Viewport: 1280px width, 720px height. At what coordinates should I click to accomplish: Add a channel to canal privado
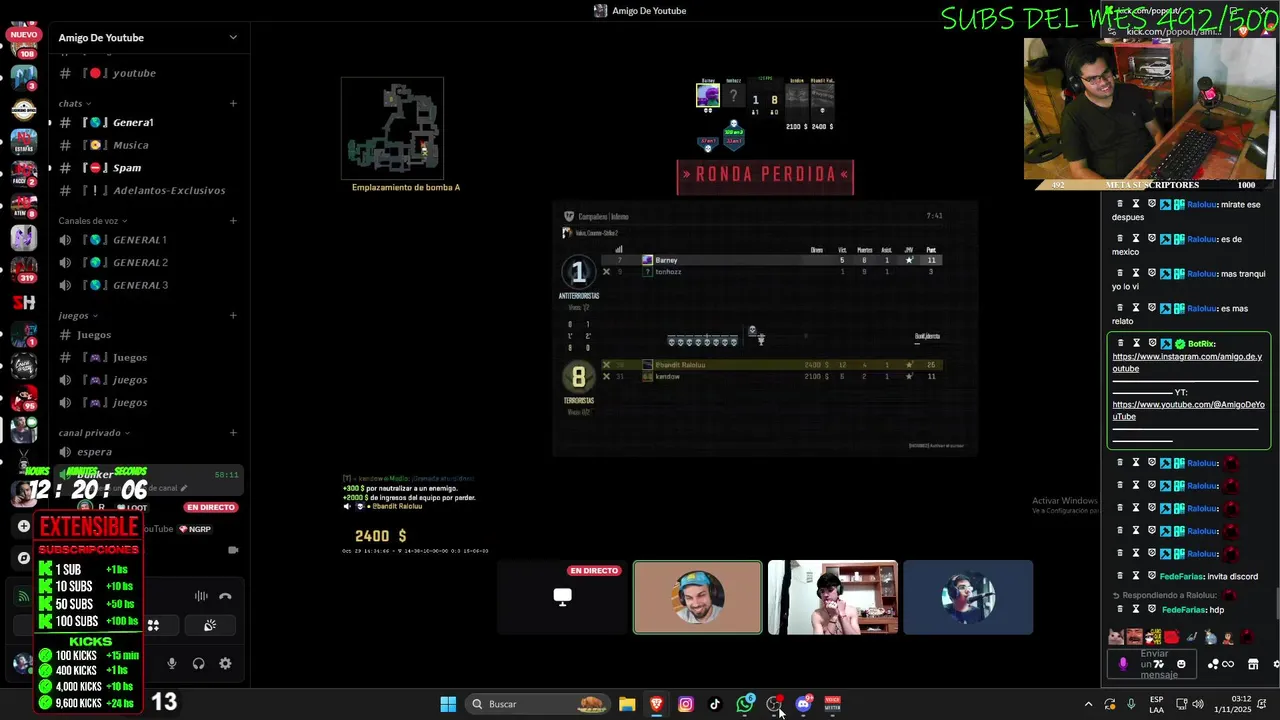tap(233, 433)
